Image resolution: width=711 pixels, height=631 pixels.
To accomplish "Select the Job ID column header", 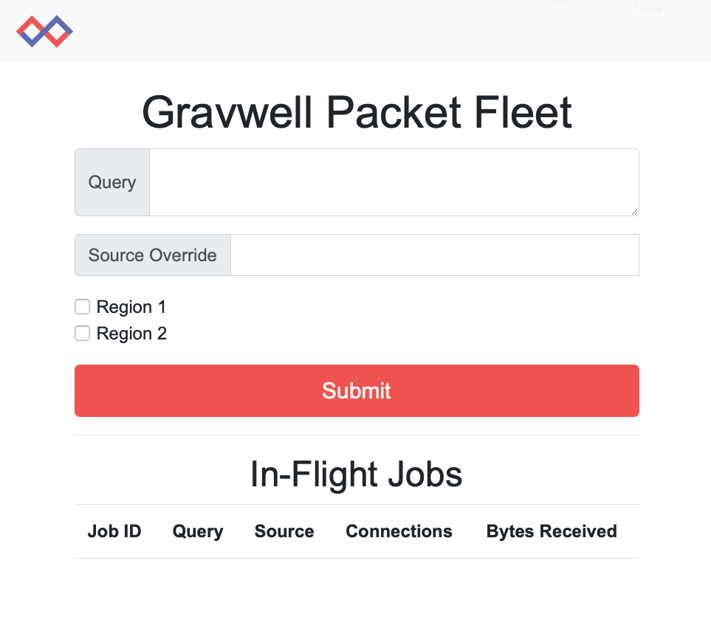I will tap(114, 531).
